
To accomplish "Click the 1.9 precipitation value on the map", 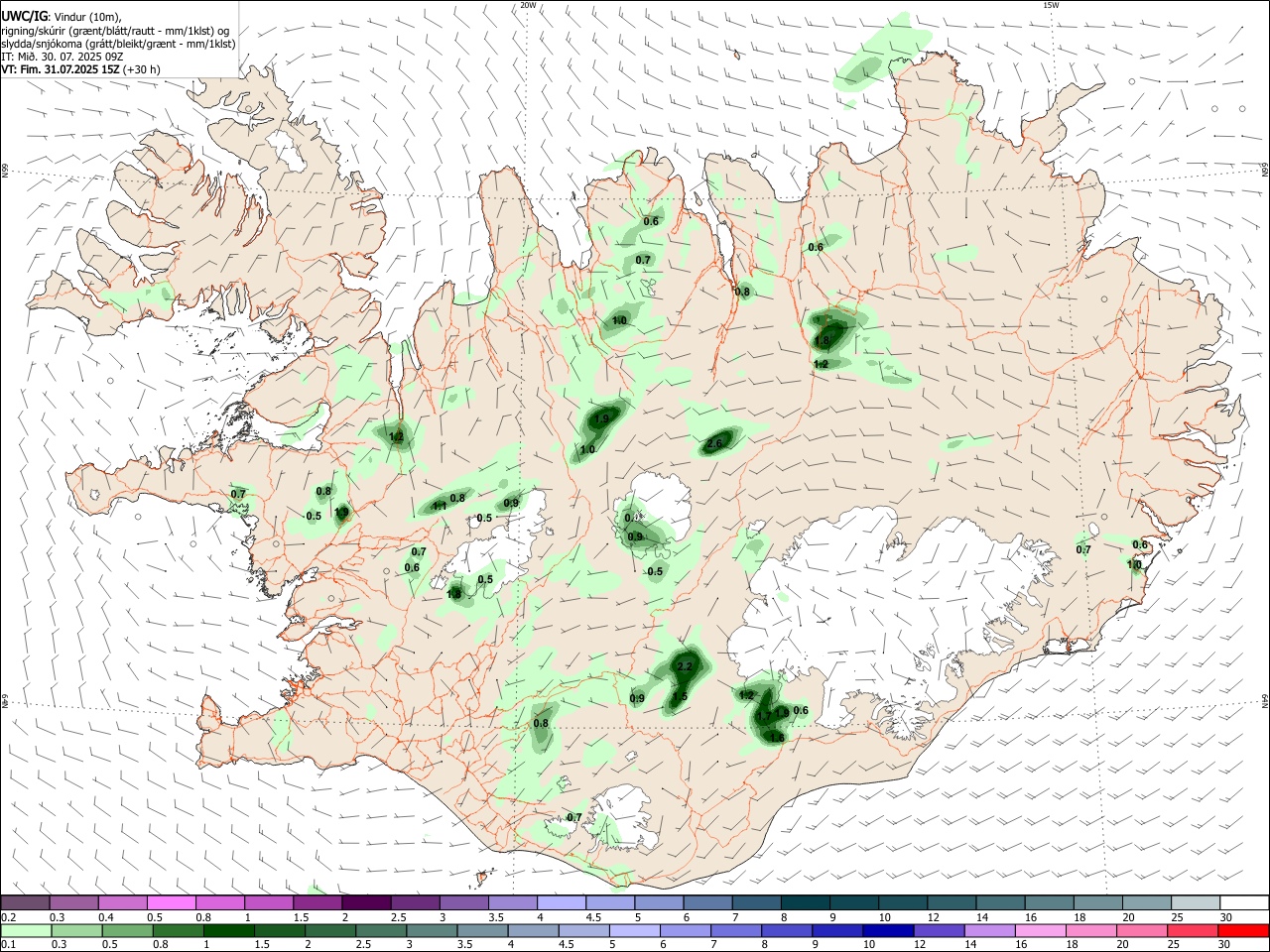I will point(601,419).
